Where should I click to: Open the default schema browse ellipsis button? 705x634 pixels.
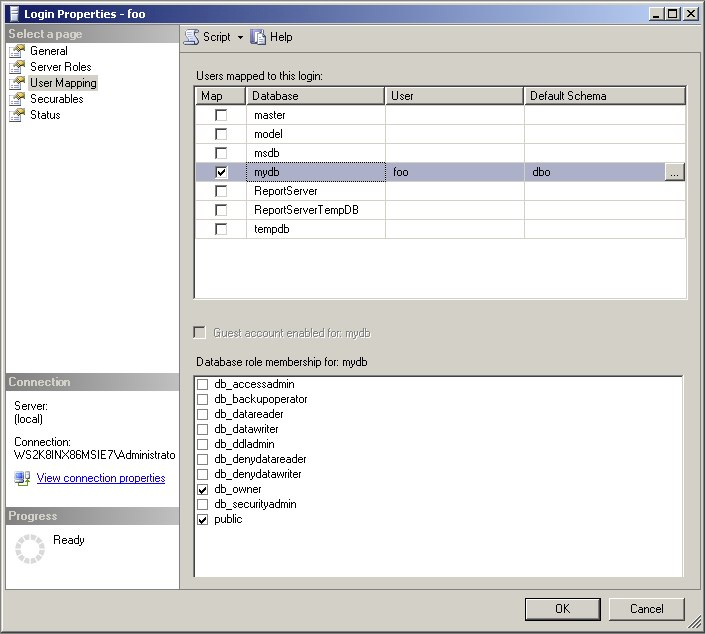pyautogui.click(x=674, y=172)
